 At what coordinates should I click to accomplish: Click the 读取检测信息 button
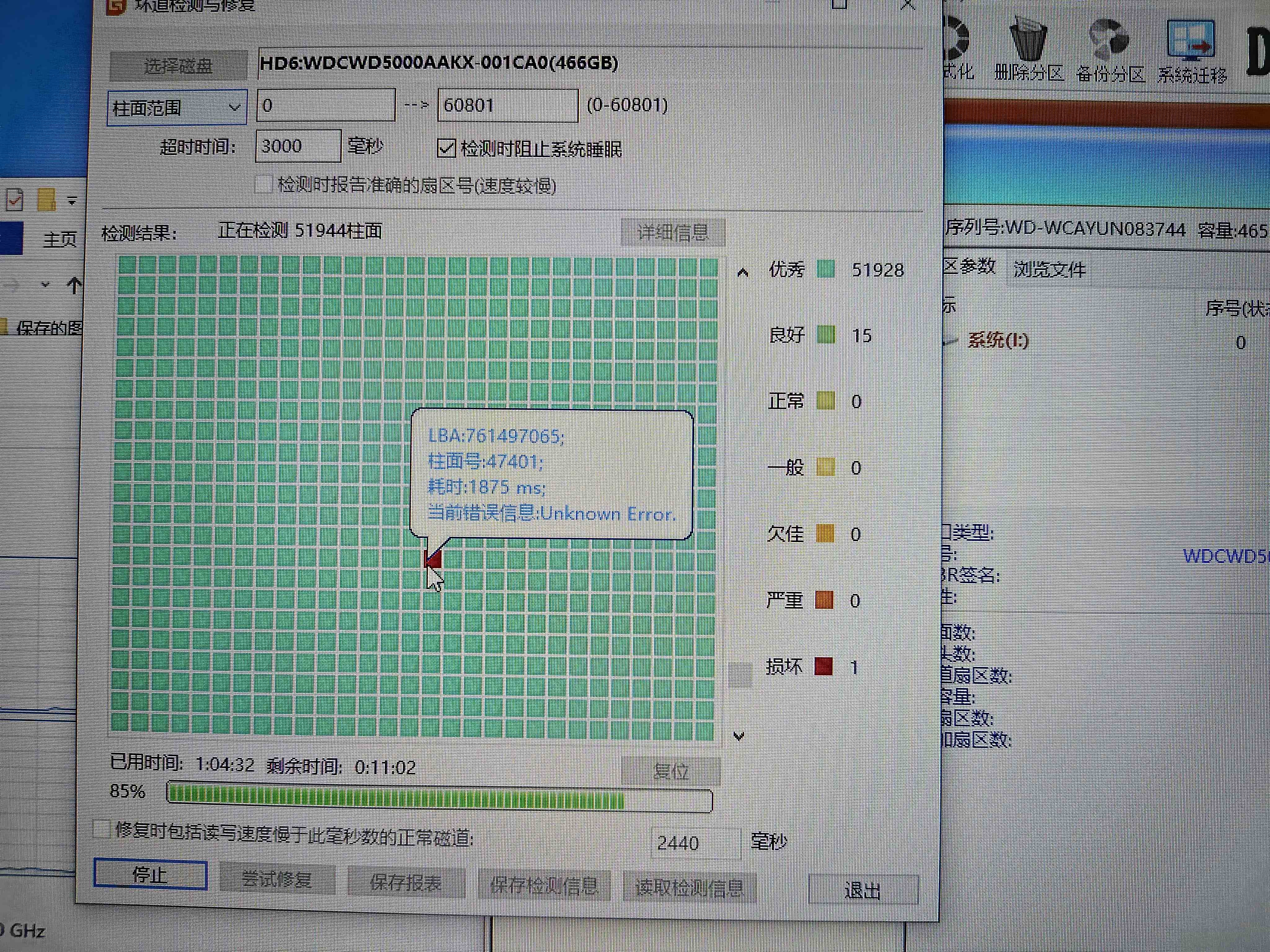689,888
